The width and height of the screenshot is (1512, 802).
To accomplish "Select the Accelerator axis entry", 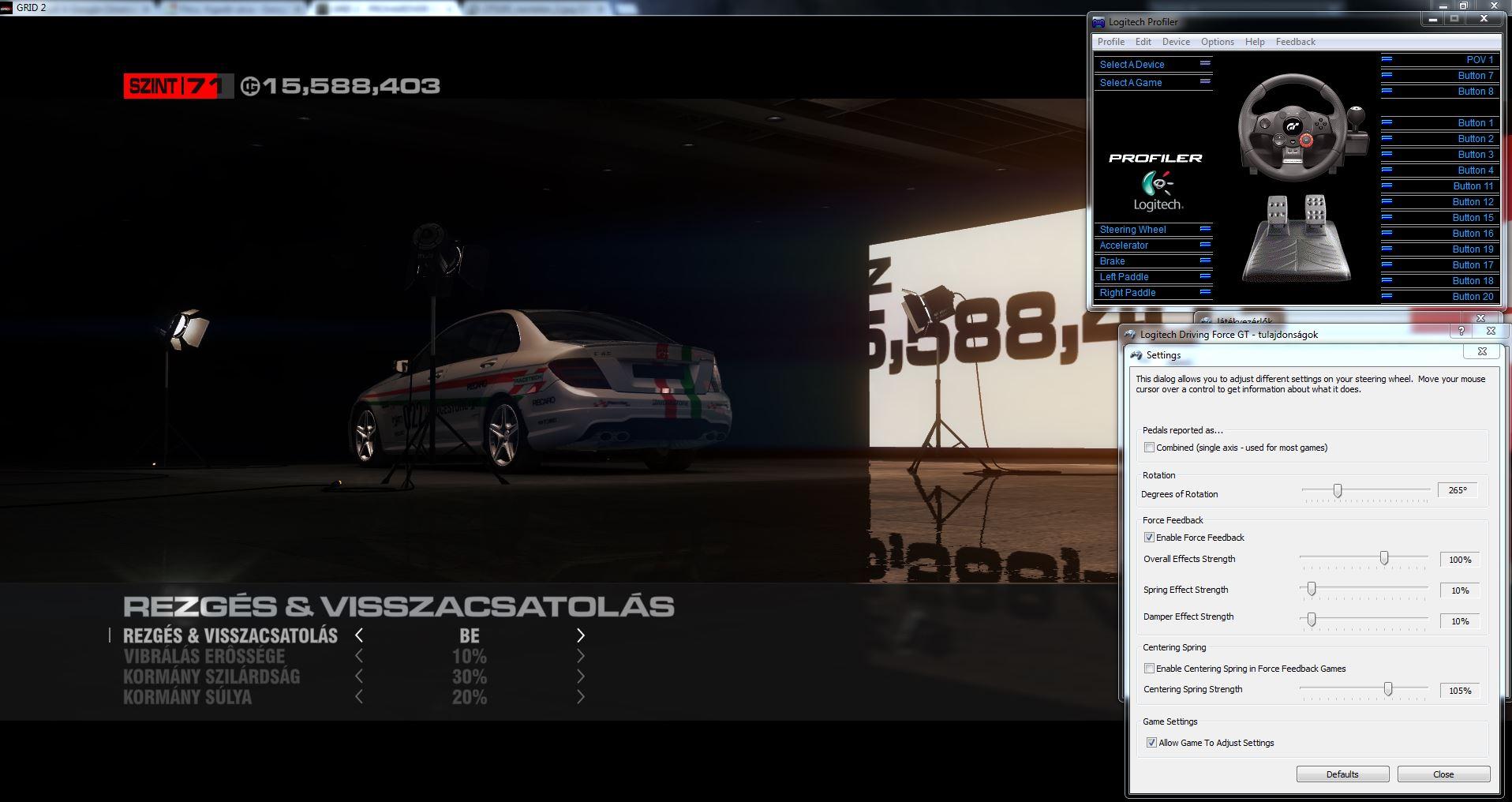I will tap(1154, 245).
